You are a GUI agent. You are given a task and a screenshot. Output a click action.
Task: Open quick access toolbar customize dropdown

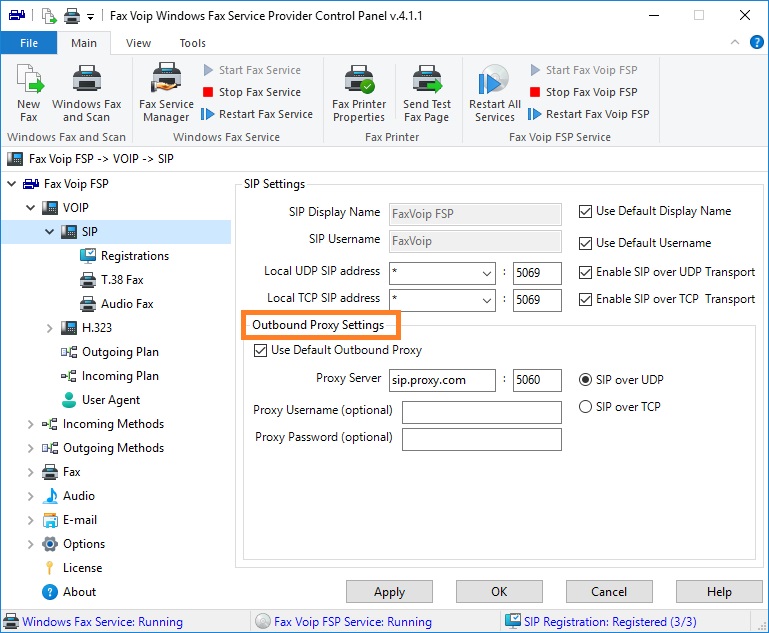tap(90, 17)
